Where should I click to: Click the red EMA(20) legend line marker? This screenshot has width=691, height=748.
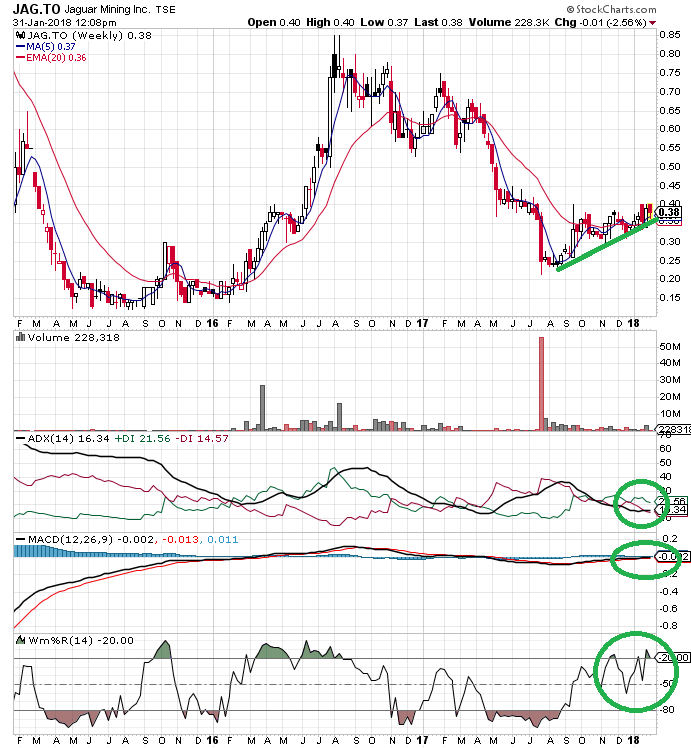pyautogui.click(x=21, y=58)
